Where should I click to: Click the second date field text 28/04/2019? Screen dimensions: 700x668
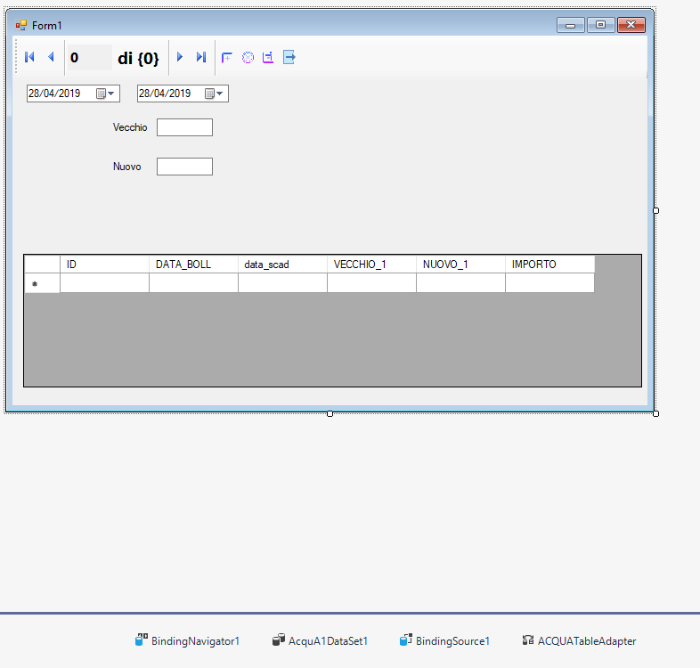165,93
